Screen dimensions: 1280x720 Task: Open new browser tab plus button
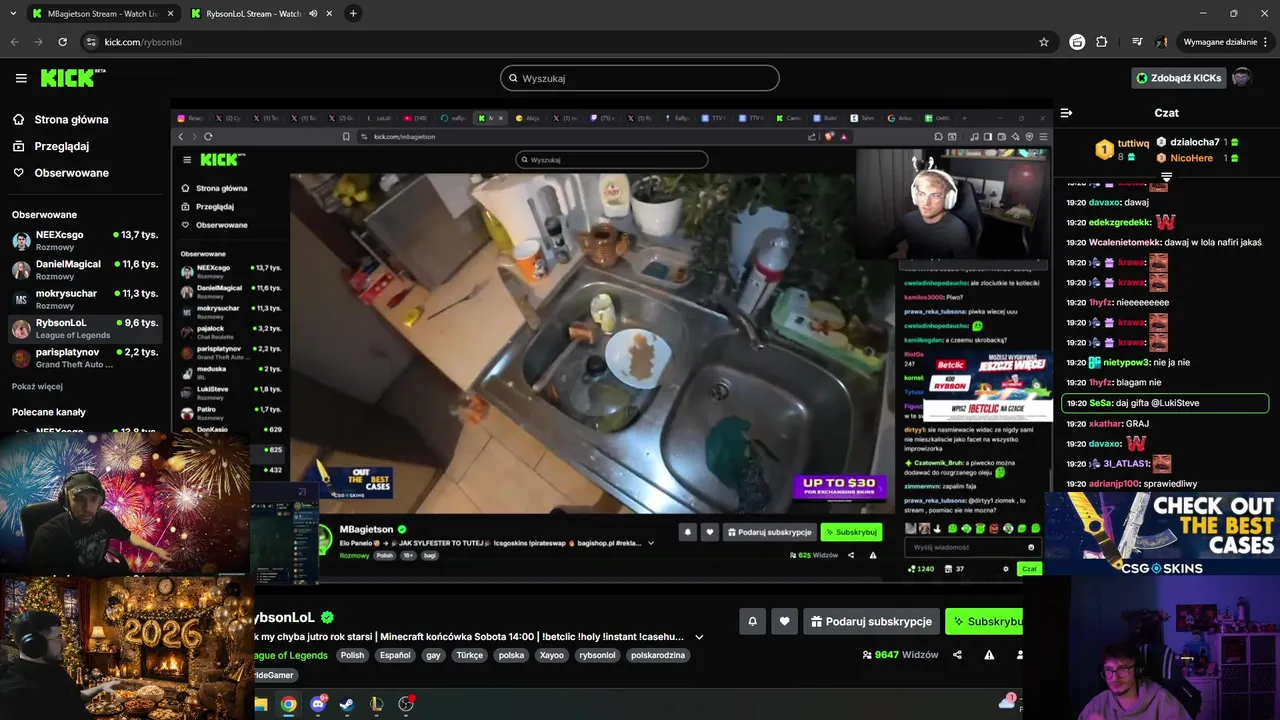tap(353, 14)
